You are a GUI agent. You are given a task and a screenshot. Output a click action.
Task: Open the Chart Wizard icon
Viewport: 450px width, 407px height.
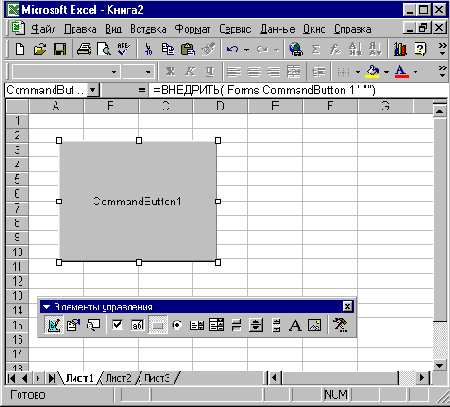400,49
